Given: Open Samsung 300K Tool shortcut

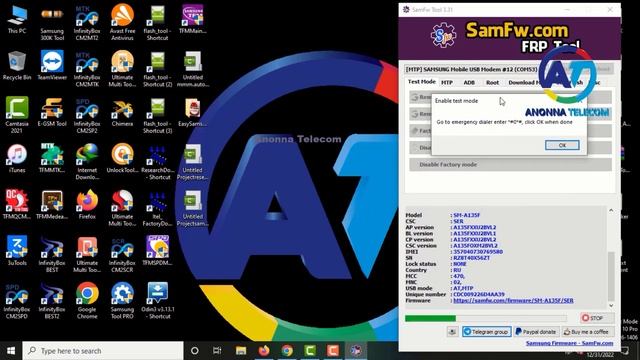Looking at the screenshot, I should 52,22.
